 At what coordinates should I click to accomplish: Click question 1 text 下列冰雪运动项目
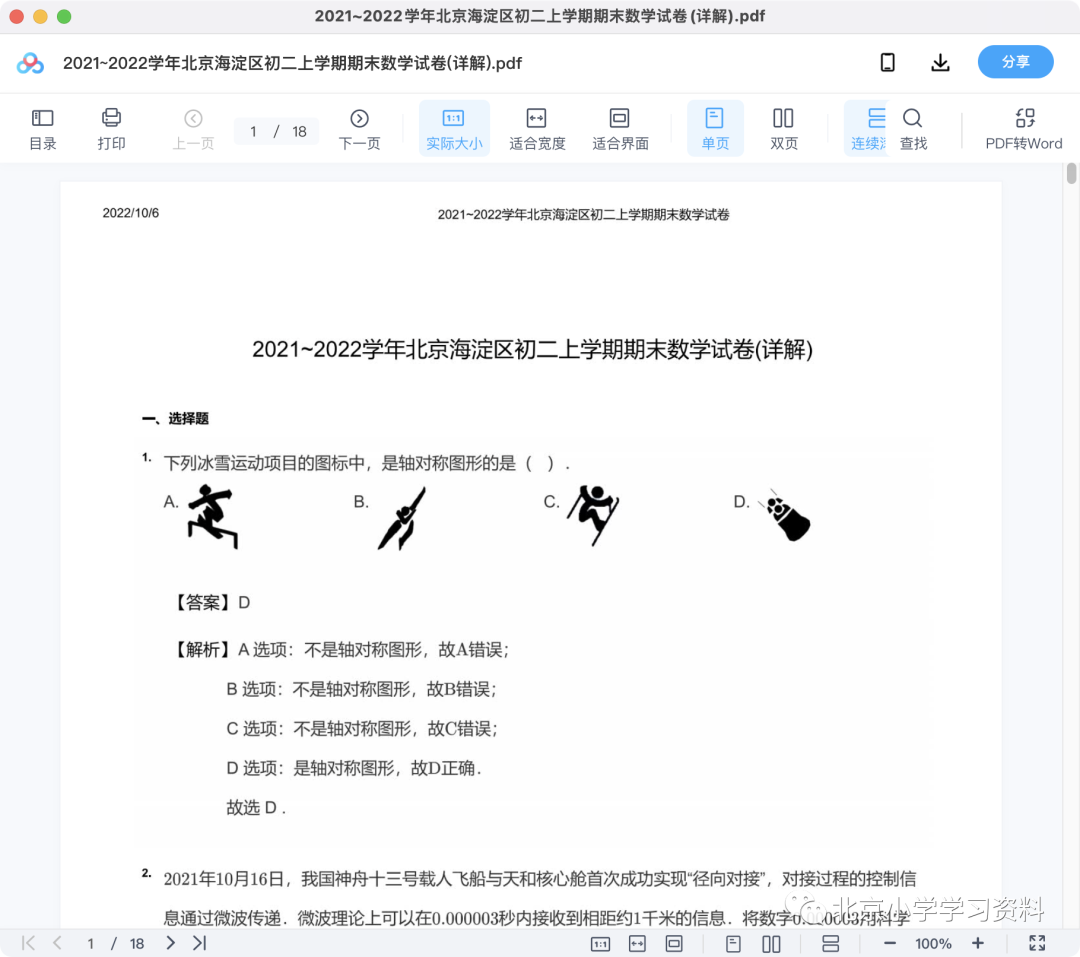[x=366, y=463]
